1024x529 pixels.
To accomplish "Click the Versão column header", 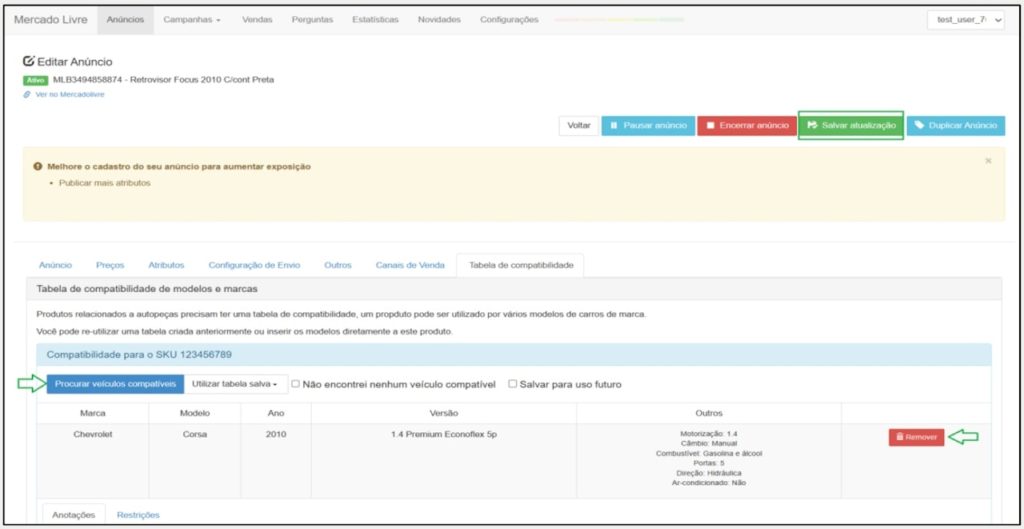I will [444, 413].
